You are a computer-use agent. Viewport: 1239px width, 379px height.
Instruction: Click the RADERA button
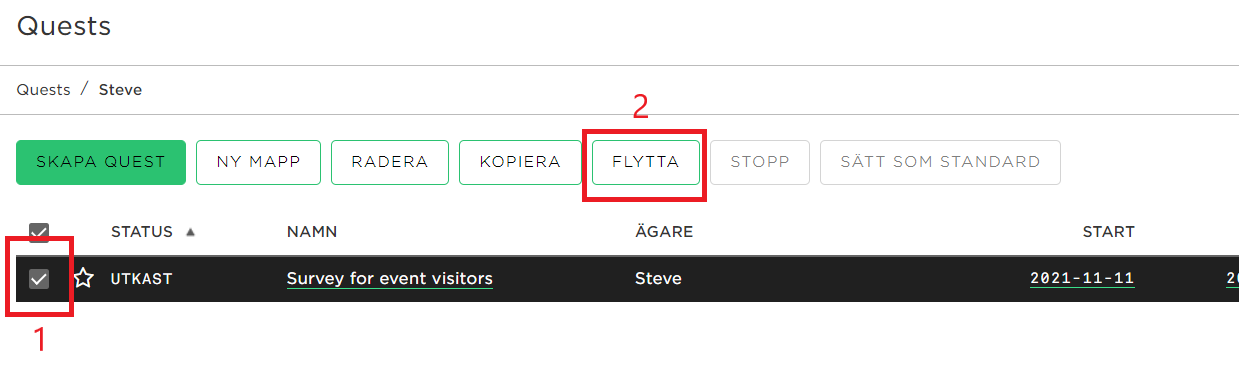390,162
